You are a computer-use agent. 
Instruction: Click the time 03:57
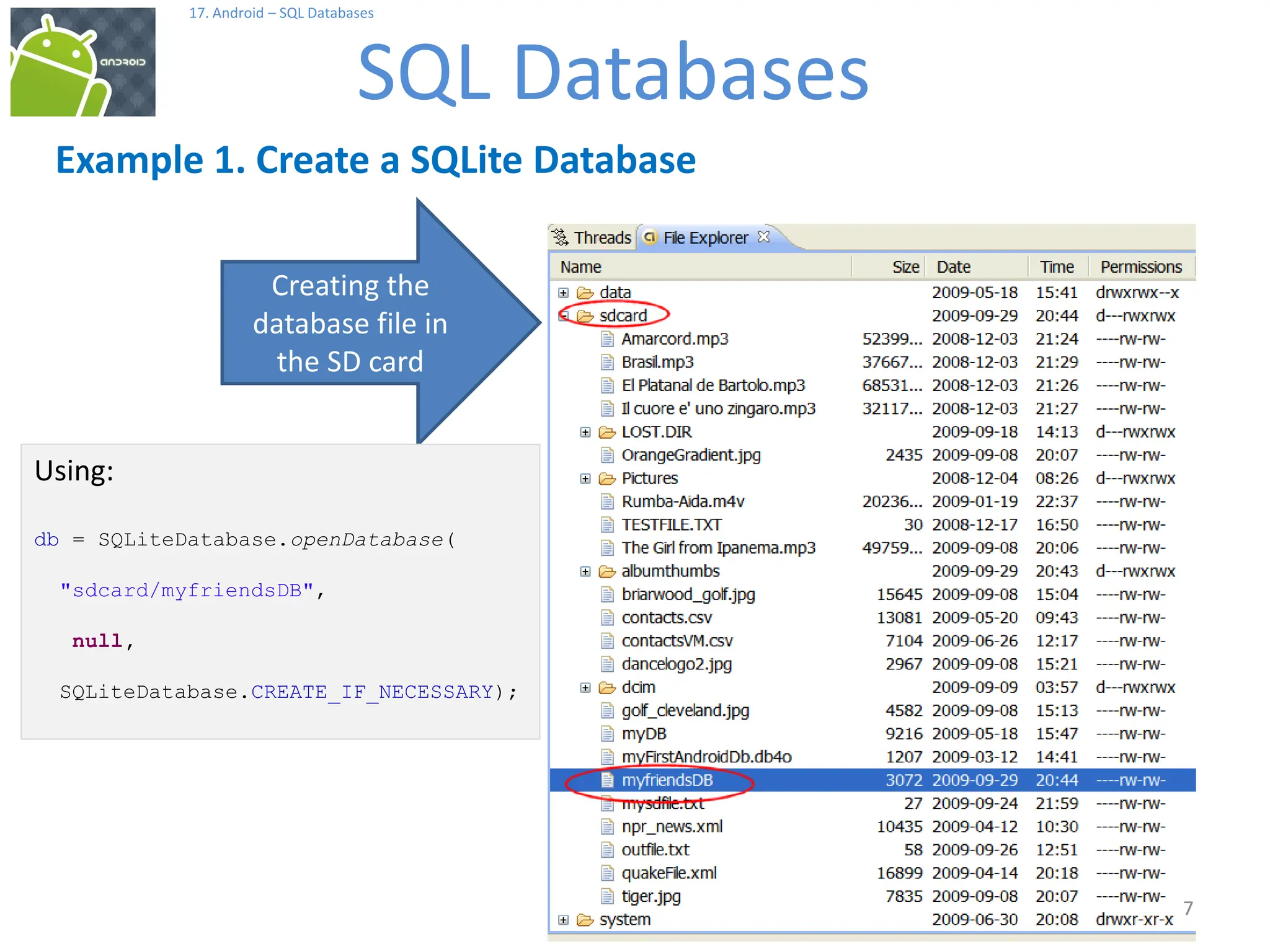point(1057,687)
